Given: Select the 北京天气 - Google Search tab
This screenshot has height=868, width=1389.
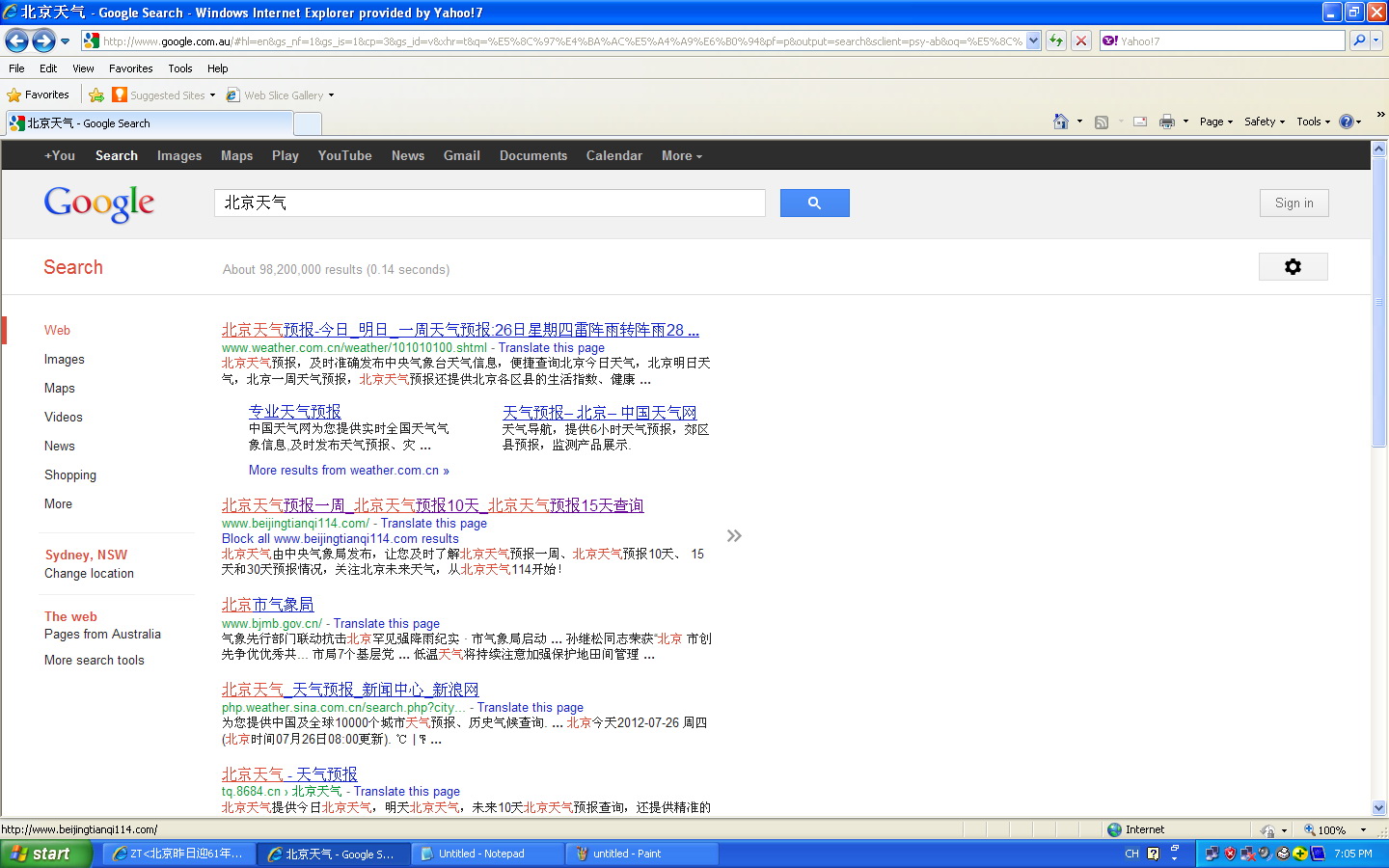Looking at the screenshot, I should click(x=149, y=123).
